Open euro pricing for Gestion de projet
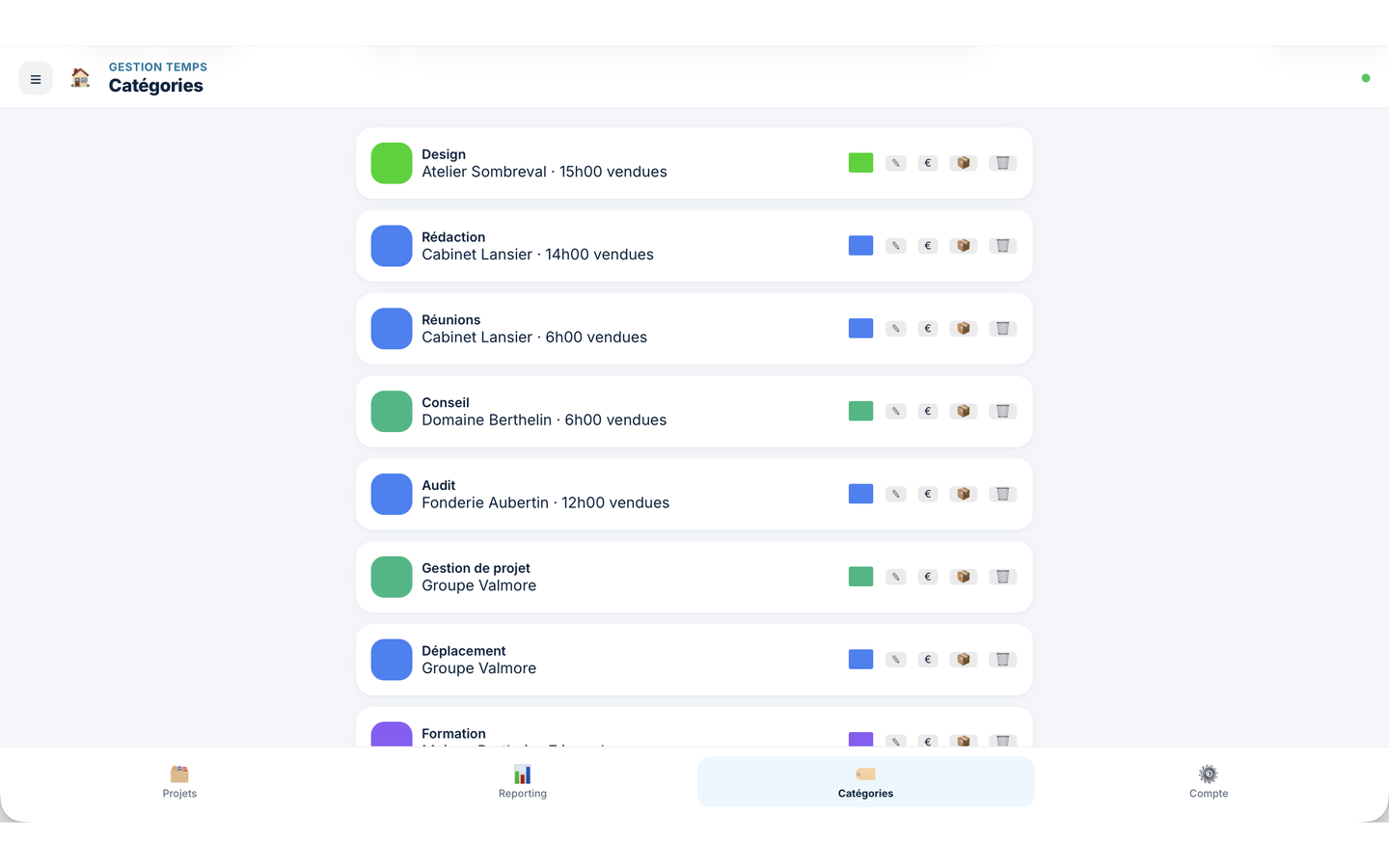 click(928, 578)
